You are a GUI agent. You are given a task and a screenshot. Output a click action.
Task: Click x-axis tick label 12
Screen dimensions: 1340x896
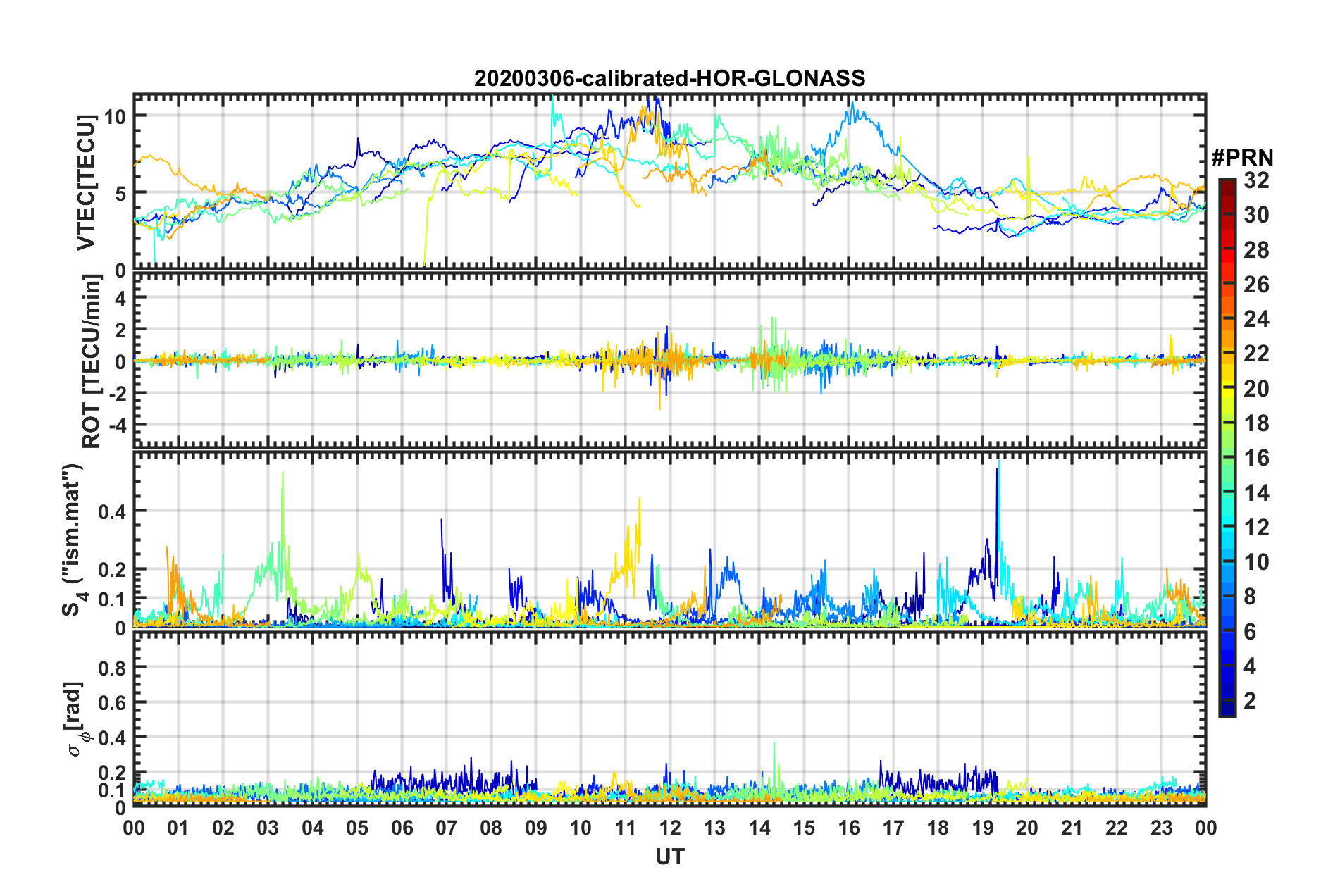tap(669, 828)
